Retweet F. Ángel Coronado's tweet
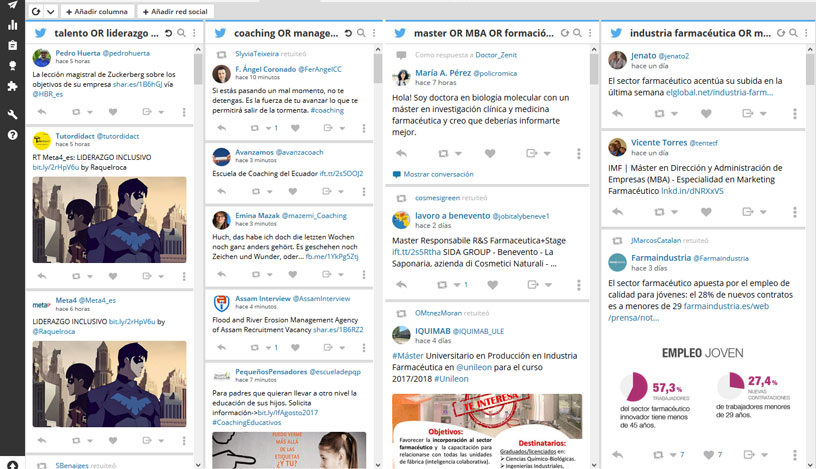 coord(254,128)
